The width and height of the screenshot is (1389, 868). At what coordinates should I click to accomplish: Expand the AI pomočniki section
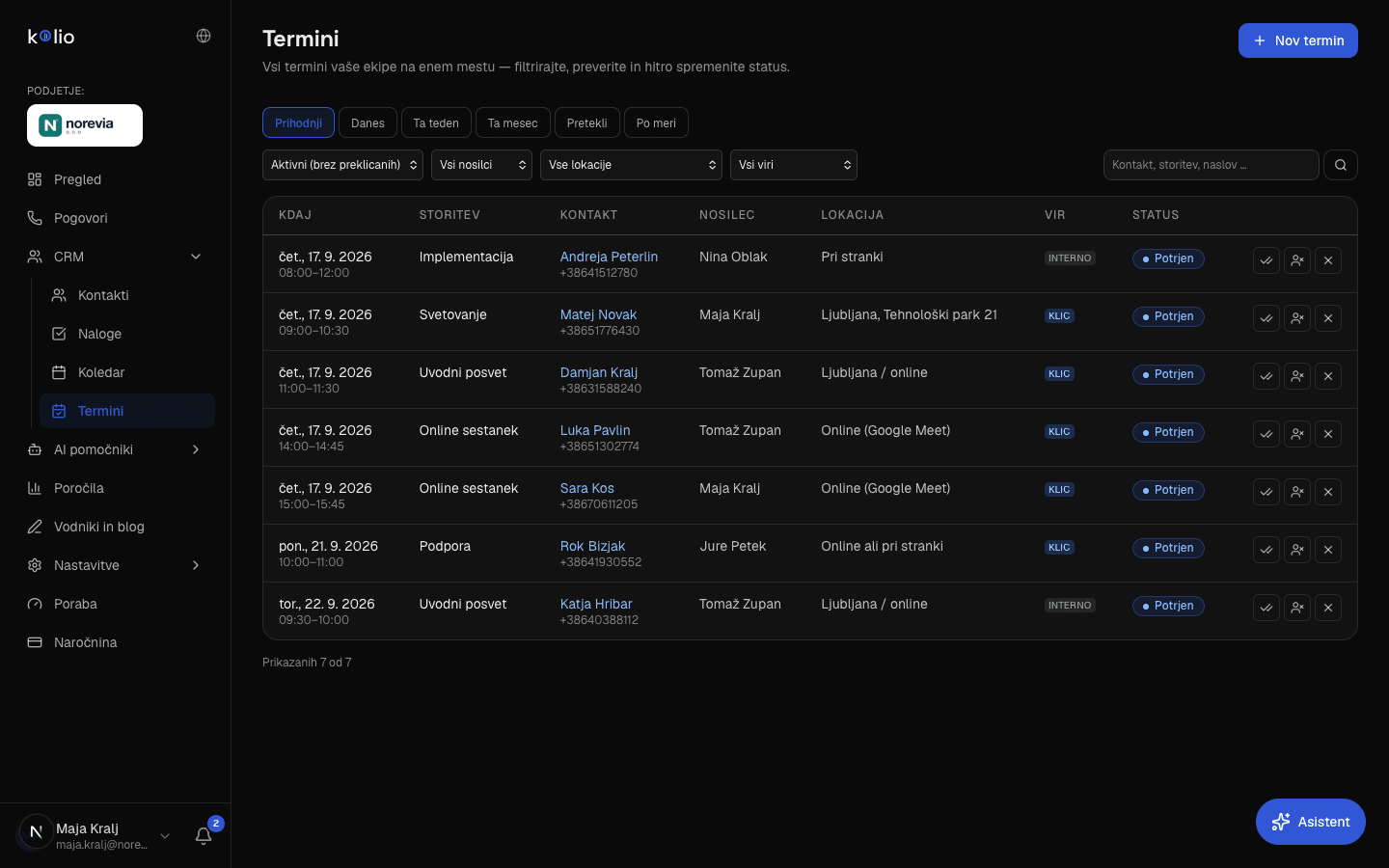click(x=116, y=449)
